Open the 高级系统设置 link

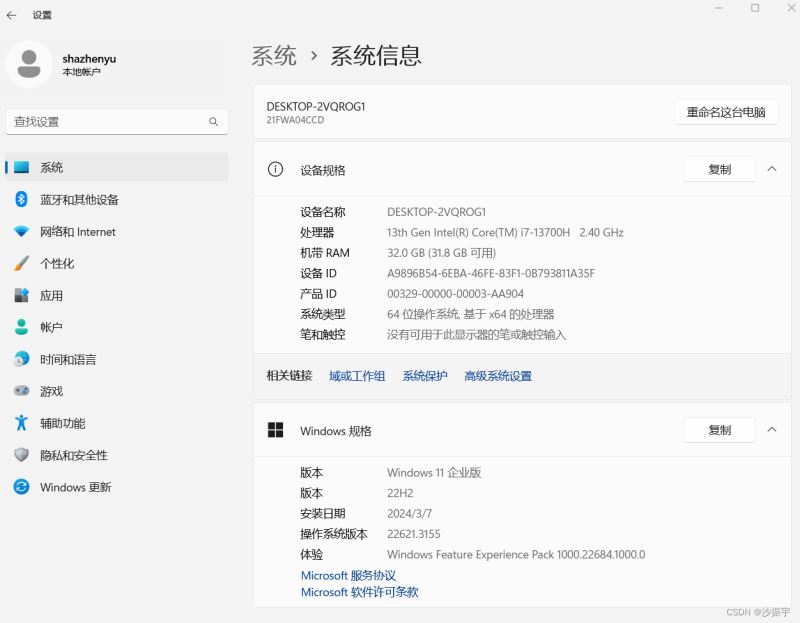[498, 376]
